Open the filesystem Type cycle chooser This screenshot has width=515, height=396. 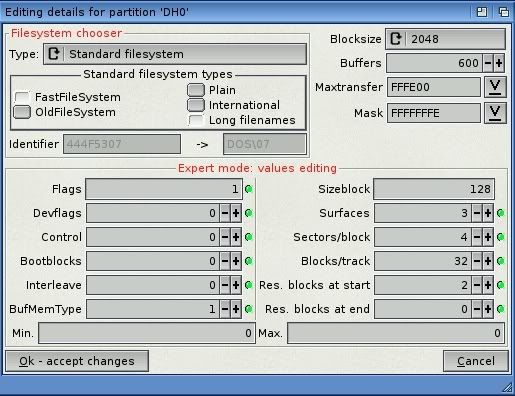click(x=175, y=54)
